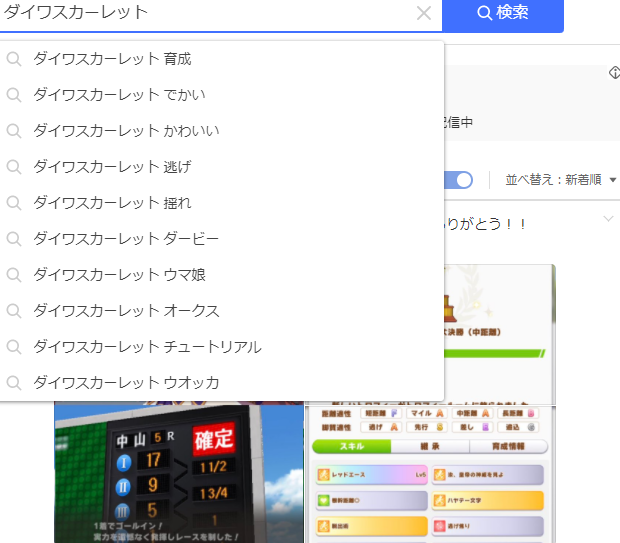Click magnifier icon beside 育成 suggestion
Screen dimensions: 620x543
[x=14, y=59]
